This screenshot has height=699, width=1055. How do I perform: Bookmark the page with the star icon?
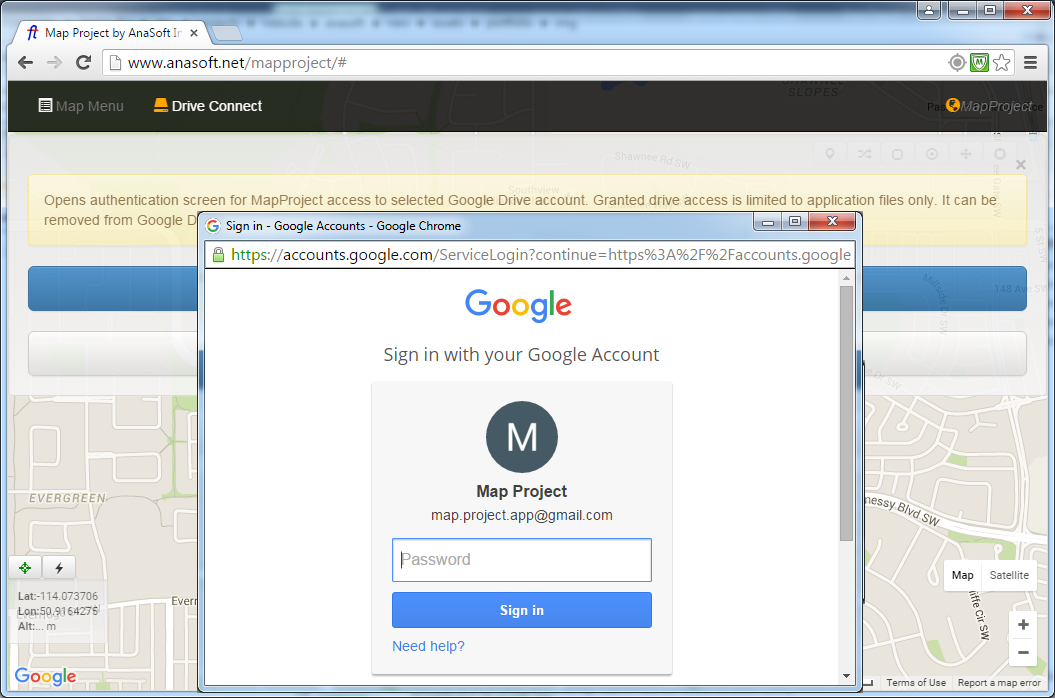1002,63
